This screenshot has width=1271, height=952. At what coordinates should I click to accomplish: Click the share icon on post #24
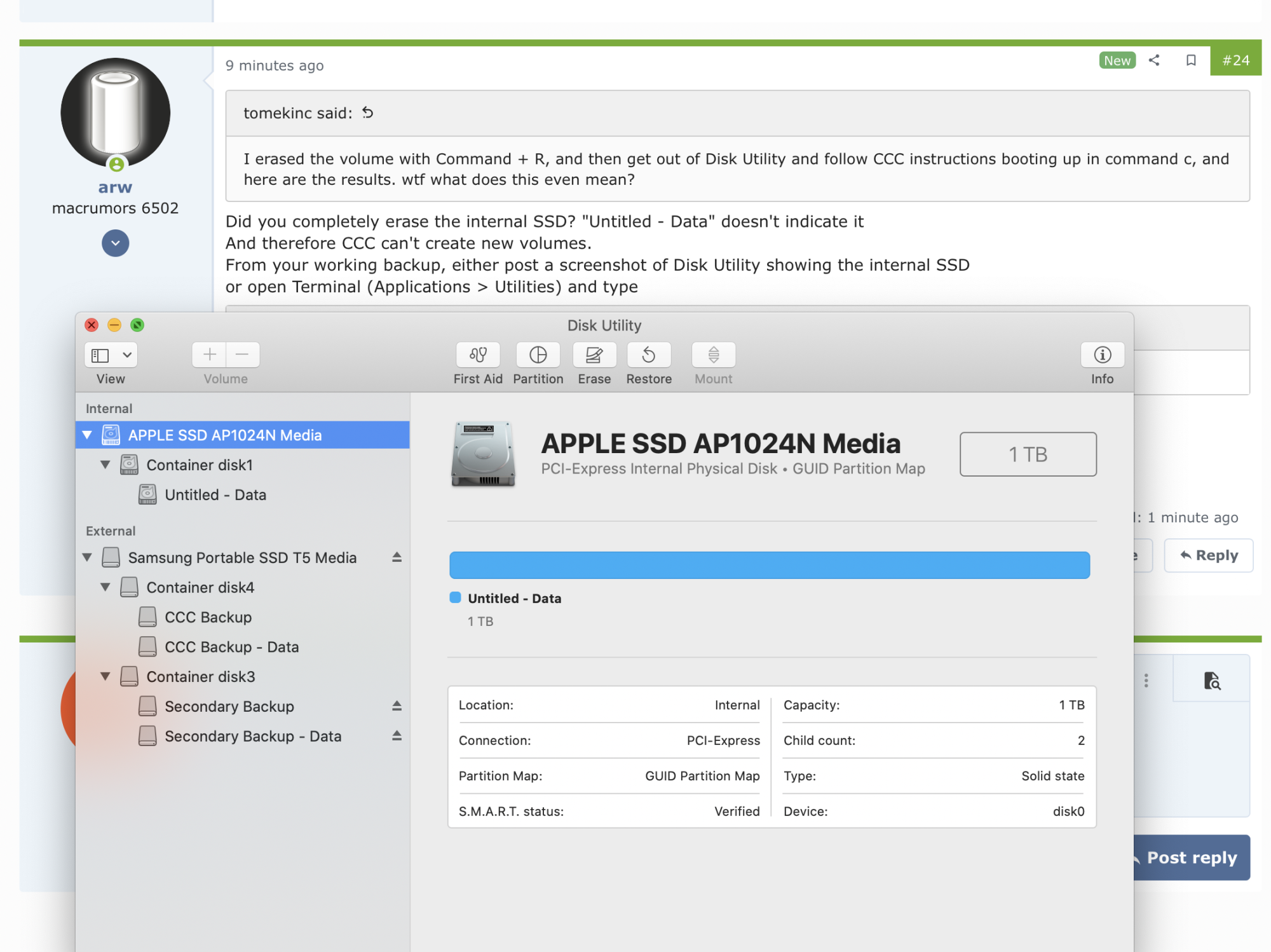tap(1154, 60)
